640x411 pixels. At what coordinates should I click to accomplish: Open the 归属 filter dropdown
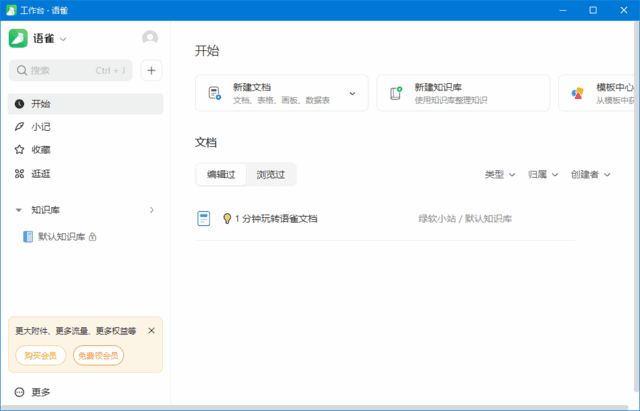(543, 175)
